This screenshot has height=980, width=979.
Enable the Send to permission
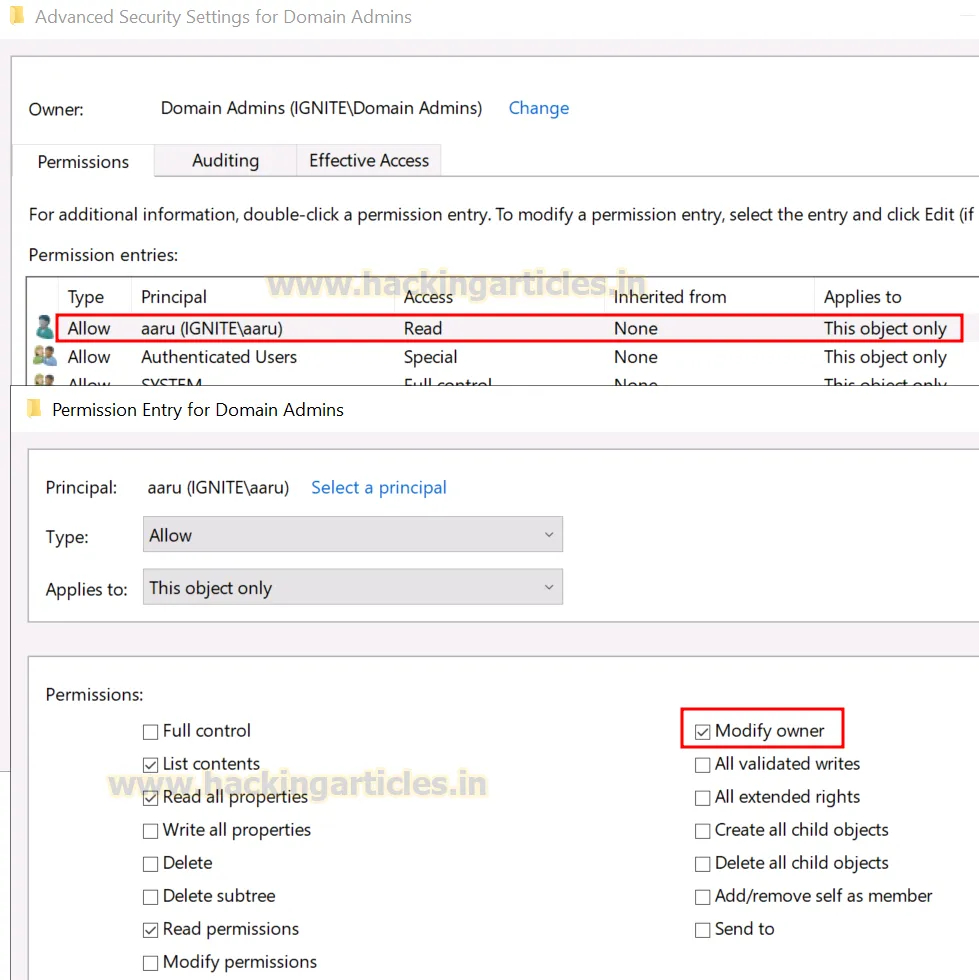702,929
